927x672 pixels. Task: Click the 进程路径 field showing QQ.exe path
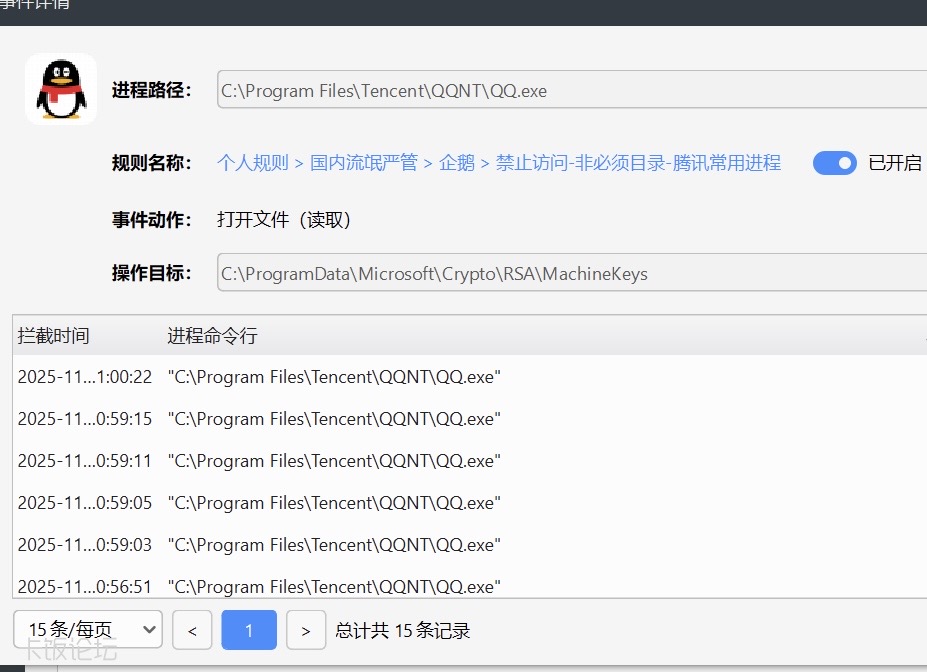pyautogui.click(x=572, y=89)
